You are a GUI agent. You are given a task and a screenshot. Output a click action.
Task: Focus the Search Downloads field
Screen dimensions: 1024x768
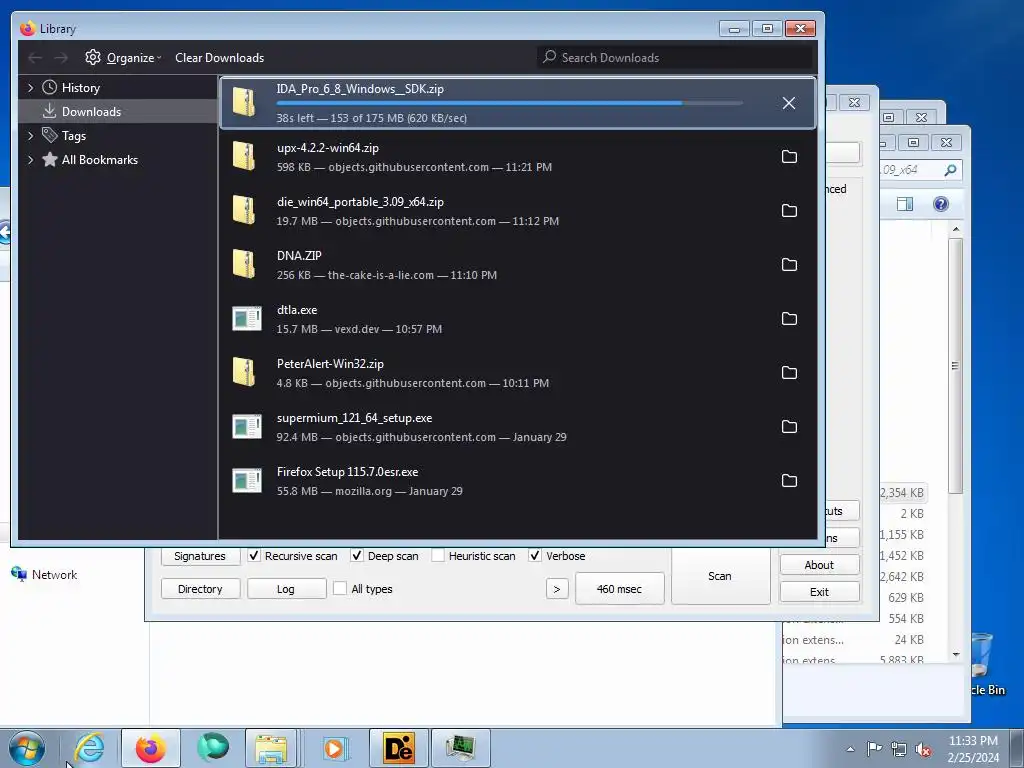tap(675, 57)
